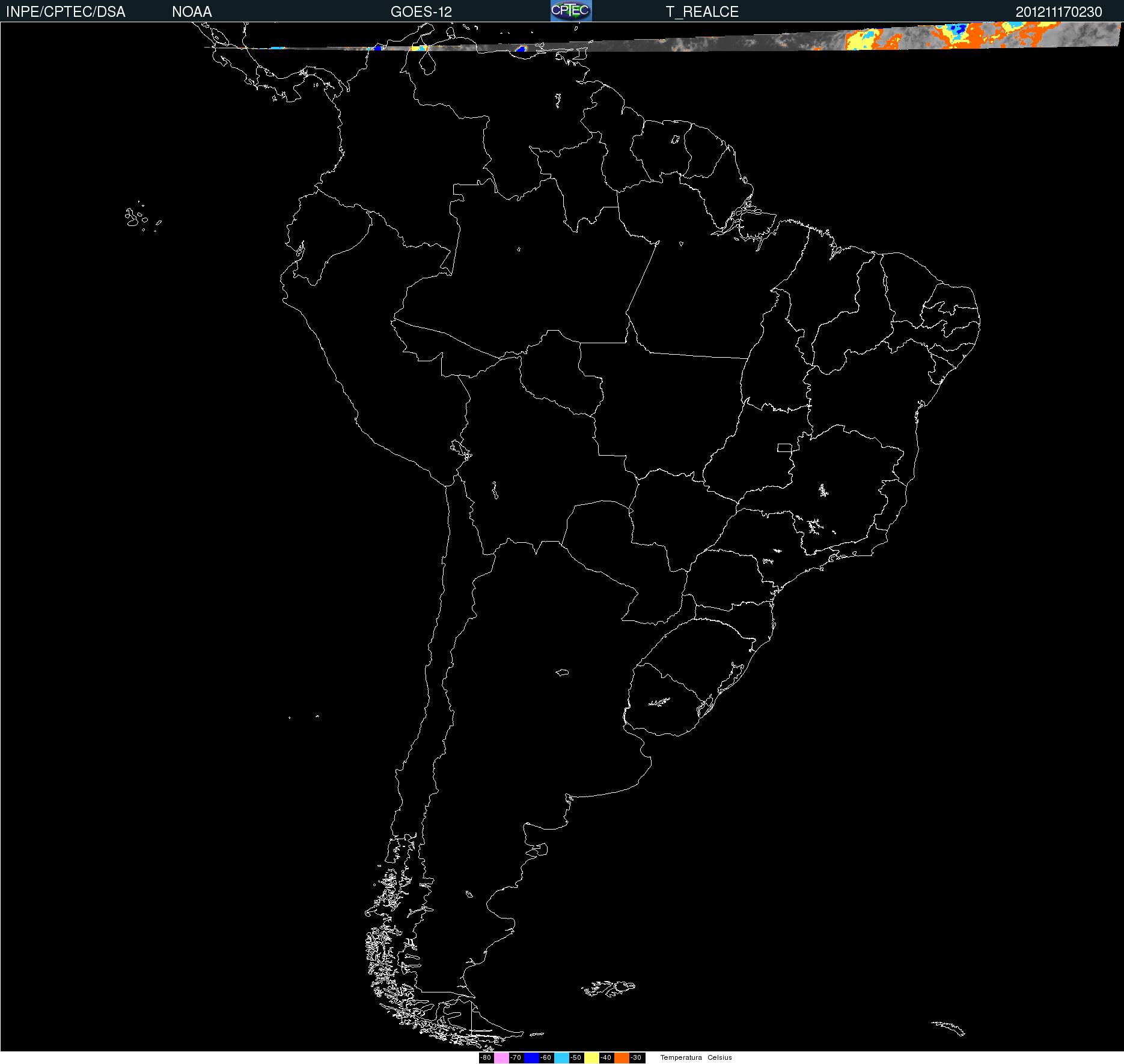Screen dimensions: 1124x1064
Task: Click the -30 legend value
Action: click(x=636, y=1057)
